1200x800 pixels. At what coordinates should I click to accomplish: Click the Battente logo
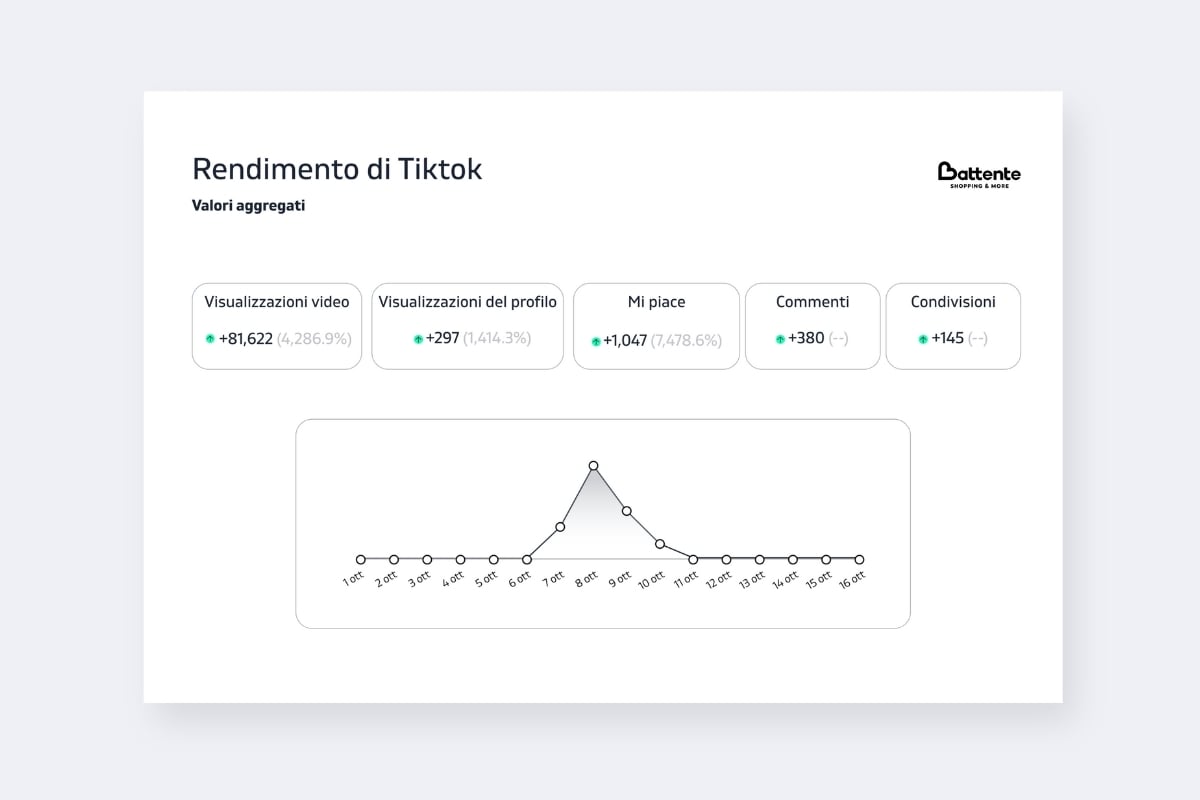pyautogui.click(x=979, y=175)
